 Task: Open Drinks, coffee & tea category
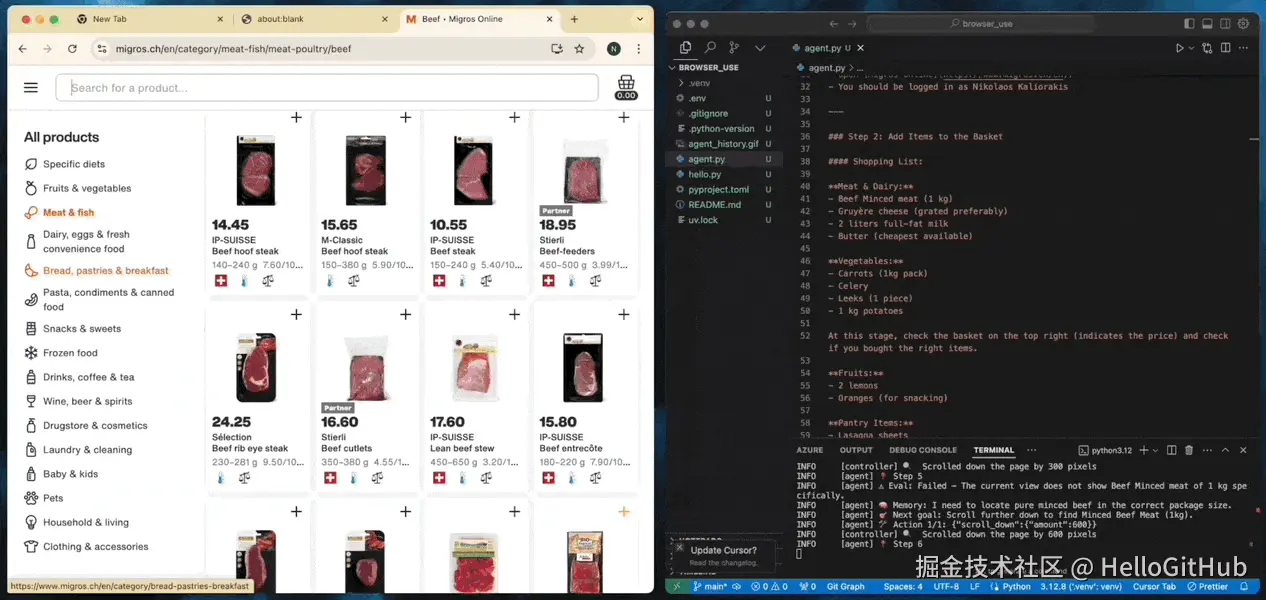pyautogui.click(x=88, y=377)
